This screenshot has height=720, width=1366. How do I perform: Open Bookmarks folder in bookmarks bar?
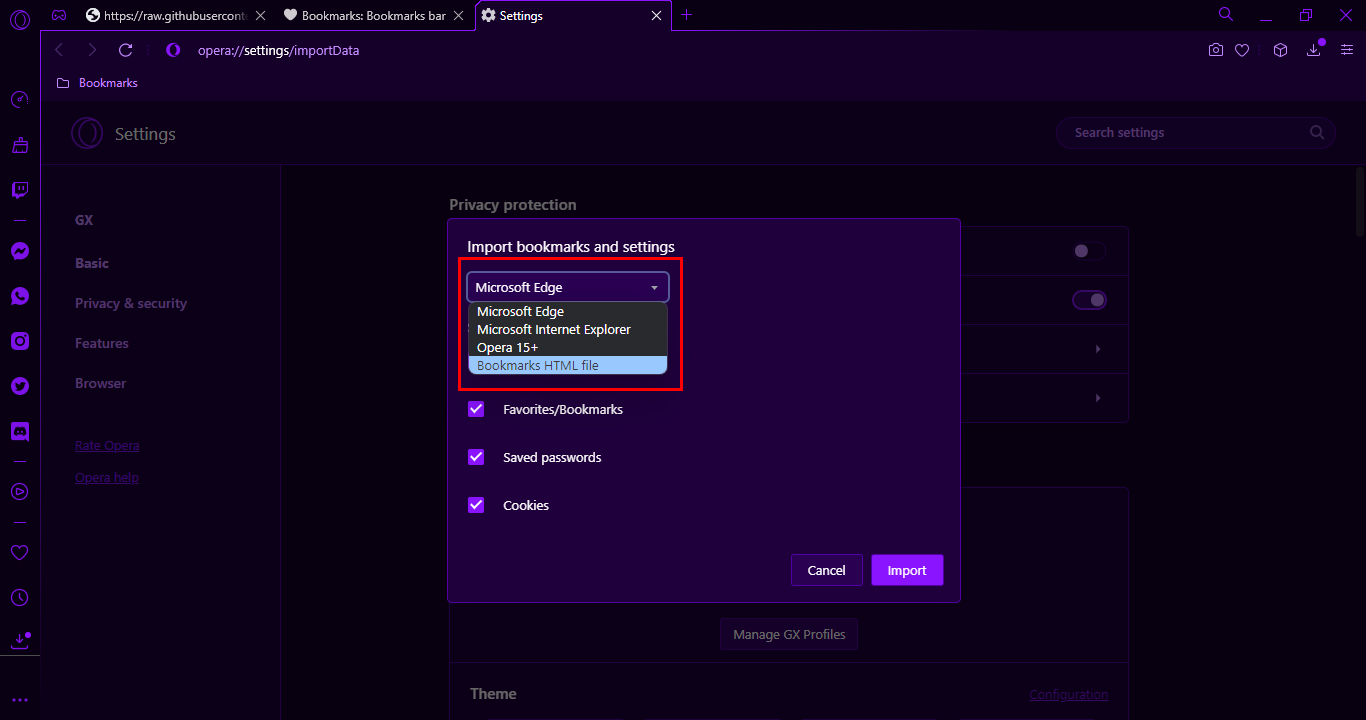(x=97, y=83)
